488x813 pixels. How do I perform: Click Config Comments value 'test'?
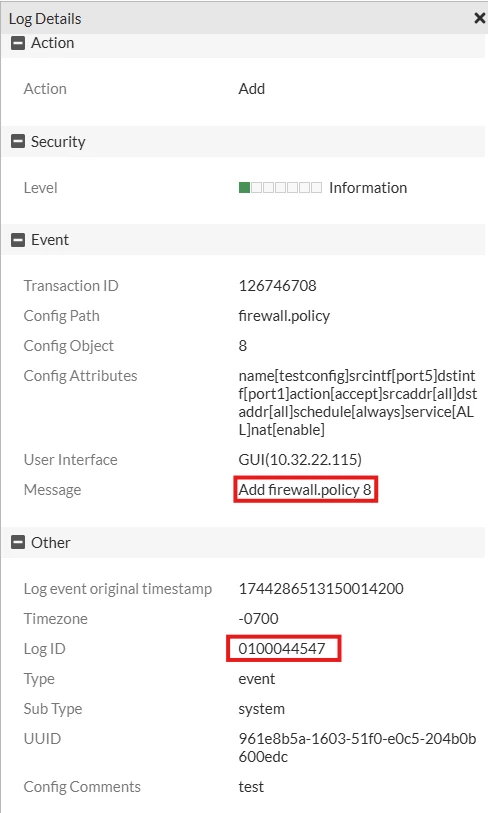[251, 787]
